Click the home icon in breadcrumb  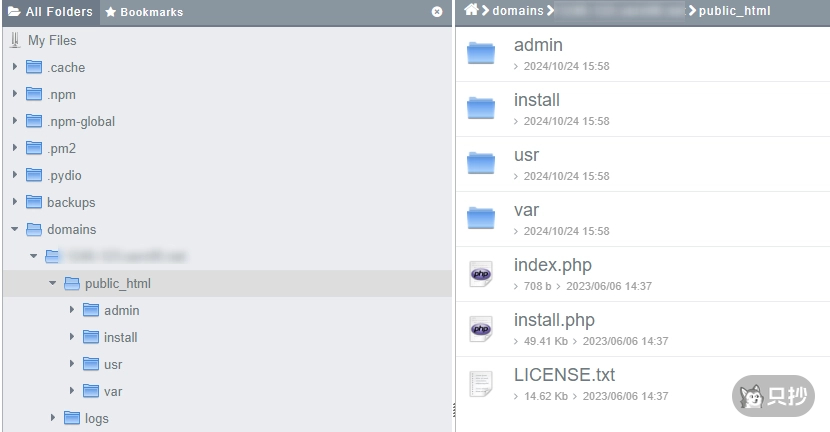pyautogui.click(x=471, y=11)
